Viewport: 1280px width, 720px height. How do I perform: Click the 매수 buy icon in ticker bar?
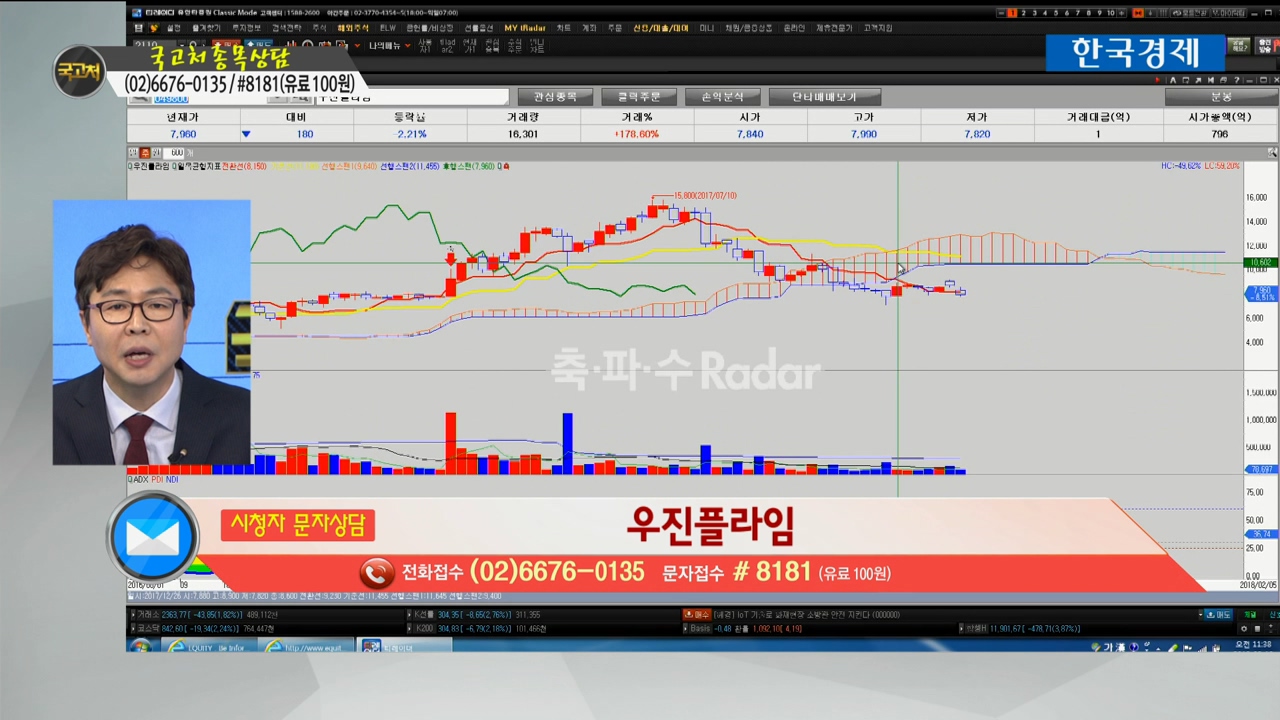click(x=696, y=614)
